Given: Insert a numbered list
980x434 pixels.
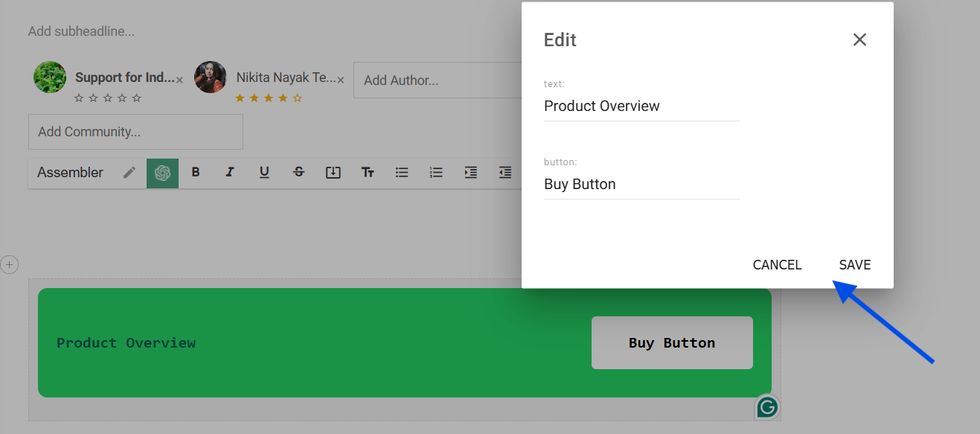Looking at the screenshot, I should (x=436, y=173).
